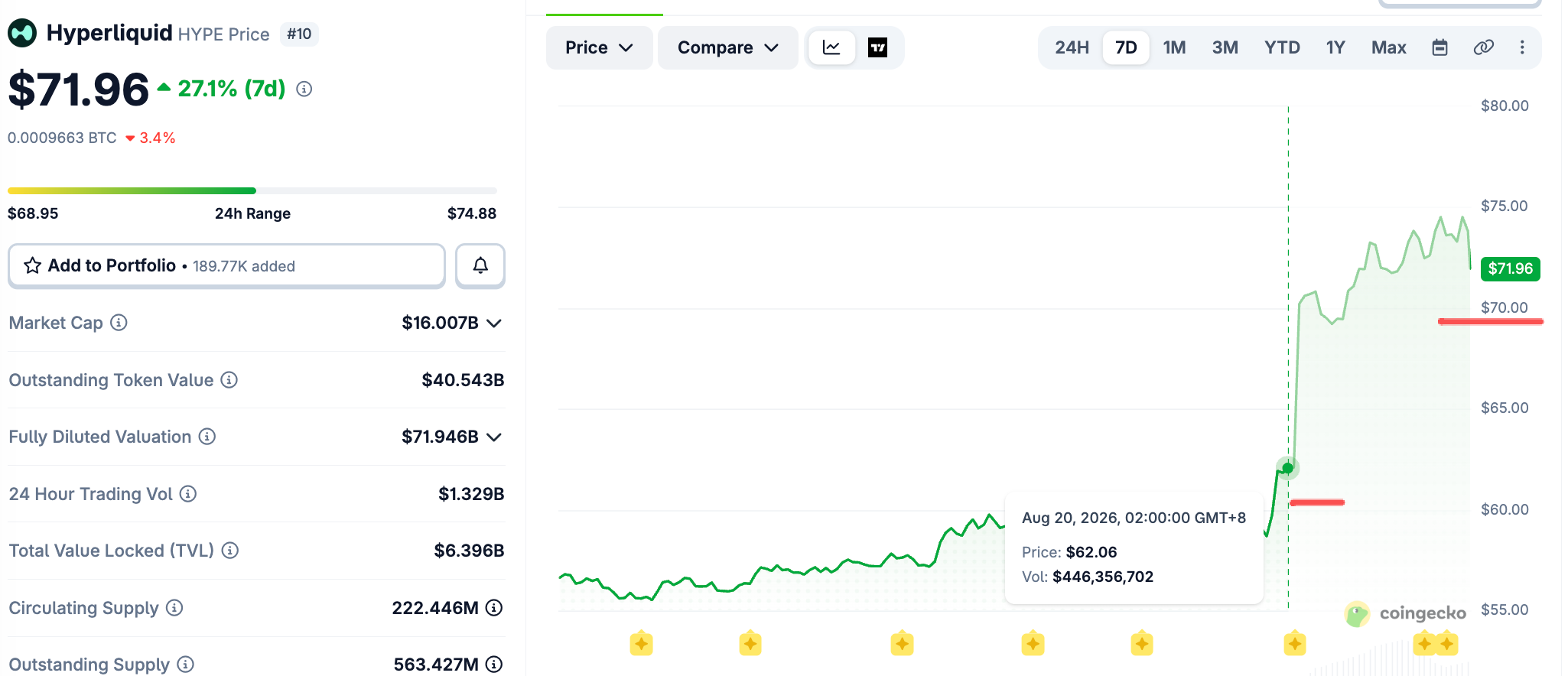Open info icon beside 27.1% (7d) change

coord(304,89)
